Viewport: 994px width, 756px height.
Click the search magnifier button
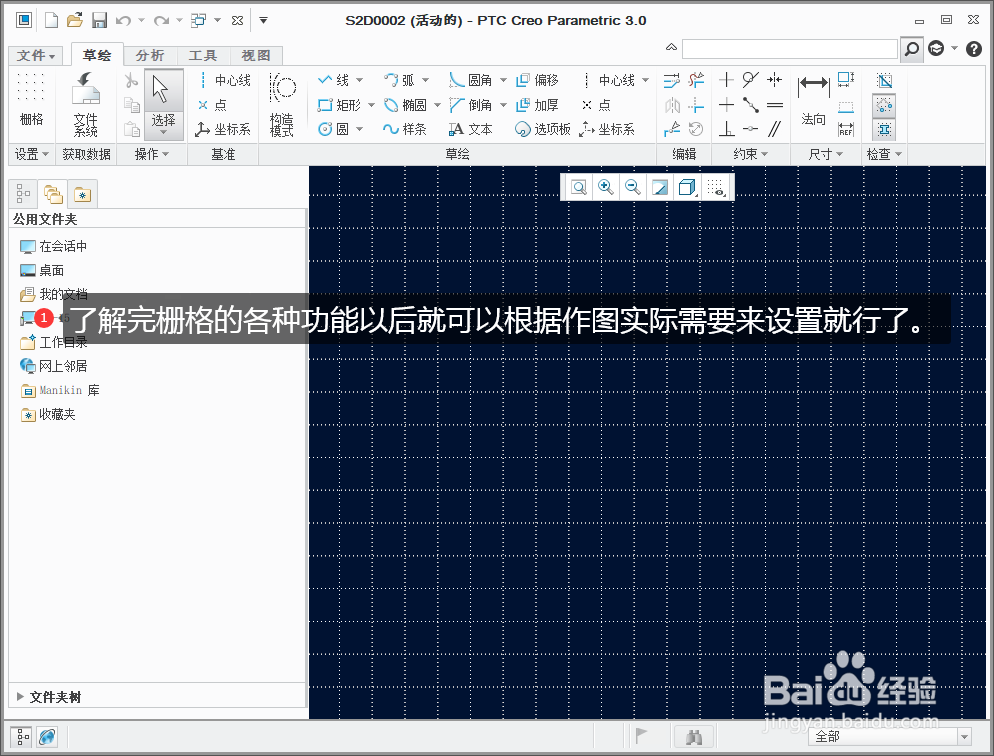pos(912,49)
